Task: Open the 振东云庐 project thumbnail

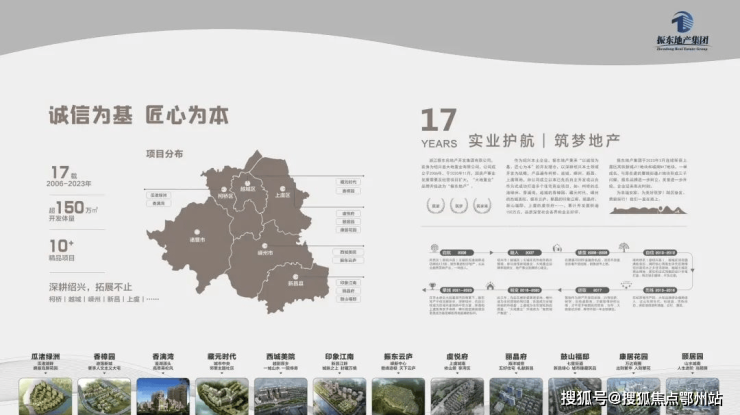Action: (399, 391)
